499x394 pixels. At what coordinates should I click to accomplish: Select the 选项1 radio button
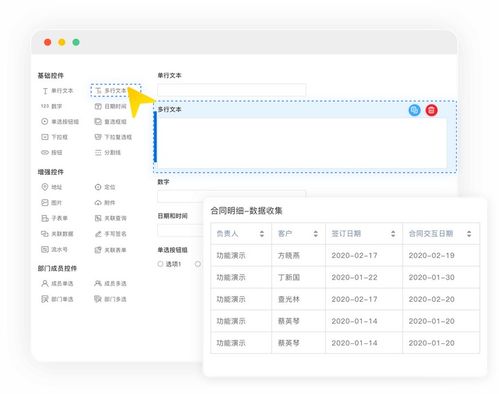160,264
